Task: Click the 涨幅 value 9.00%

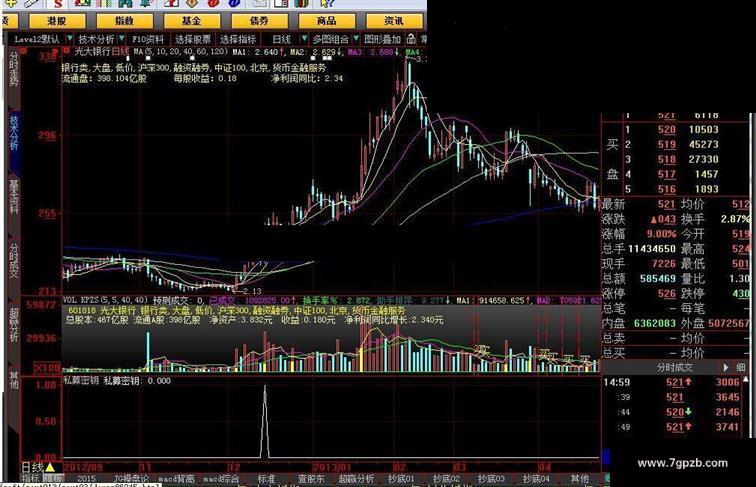Action: pos(661,234)
